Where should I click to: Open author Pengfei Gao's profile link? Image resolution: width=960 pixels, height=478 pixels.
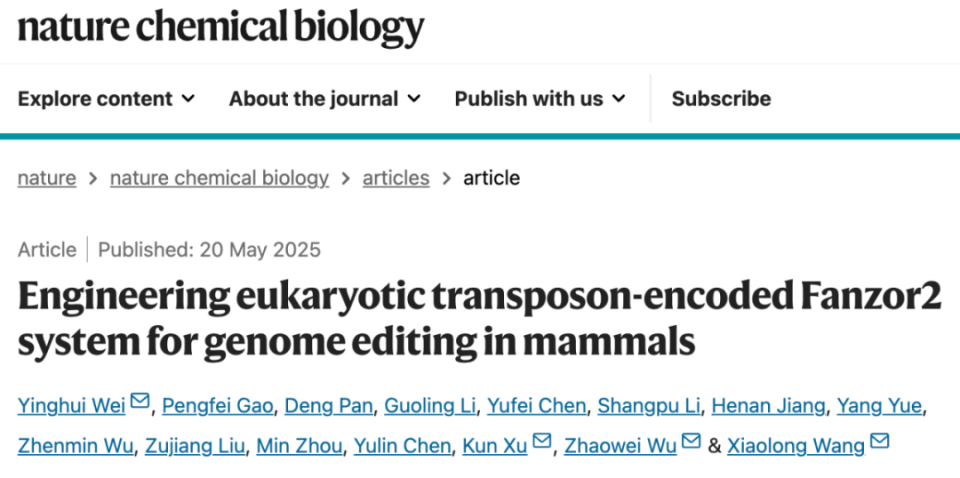point(217,406)
